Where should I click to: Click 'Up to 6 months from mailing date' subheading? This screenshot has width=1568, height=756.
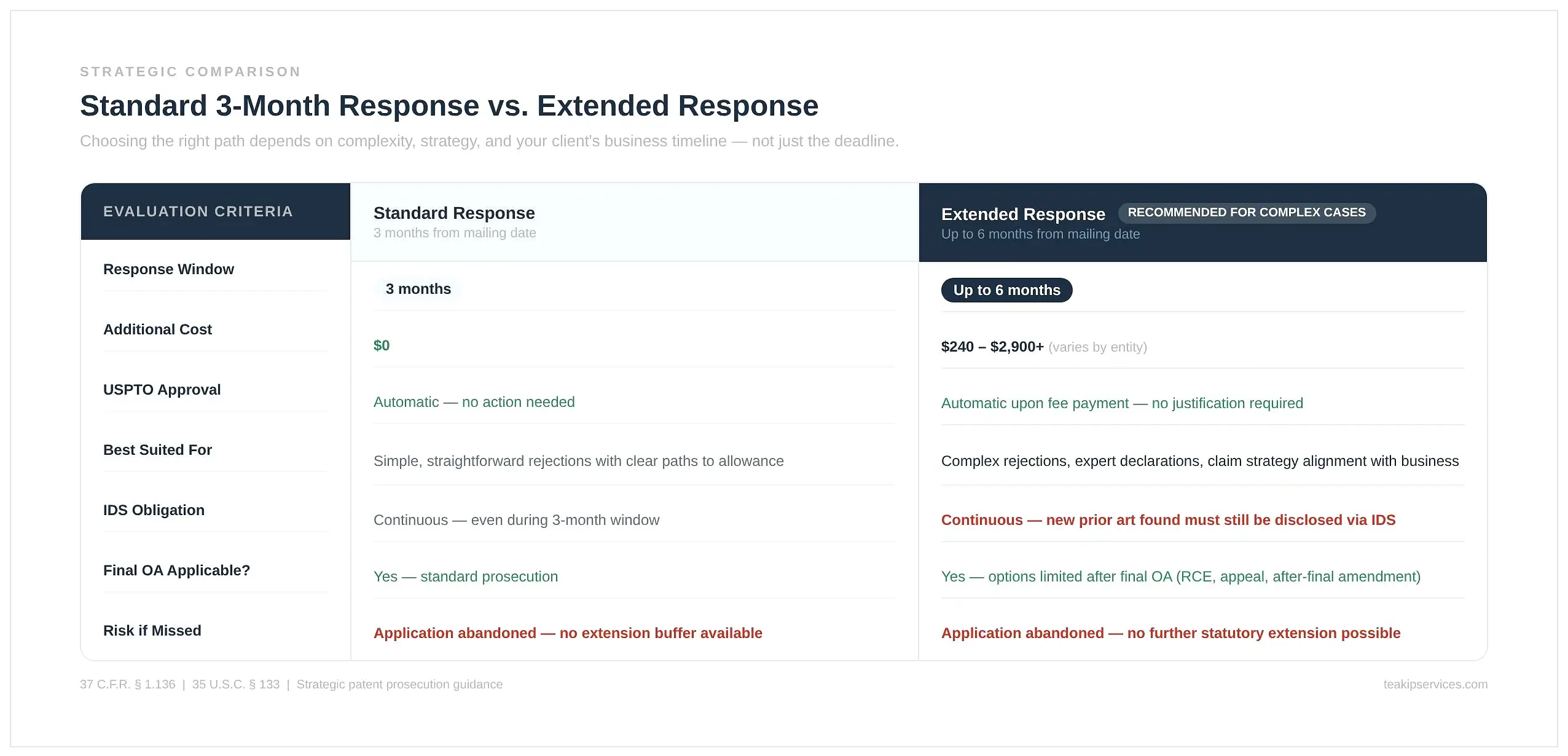pyautogui.click(x=1040, y=234)
